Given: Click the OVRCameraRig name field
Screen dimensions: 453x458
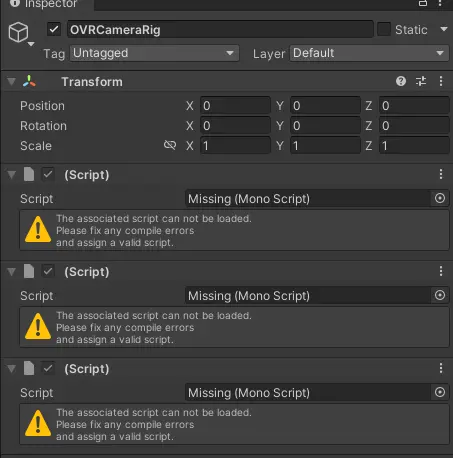Looking at the screenshot, I should click(x=220, y=29).
